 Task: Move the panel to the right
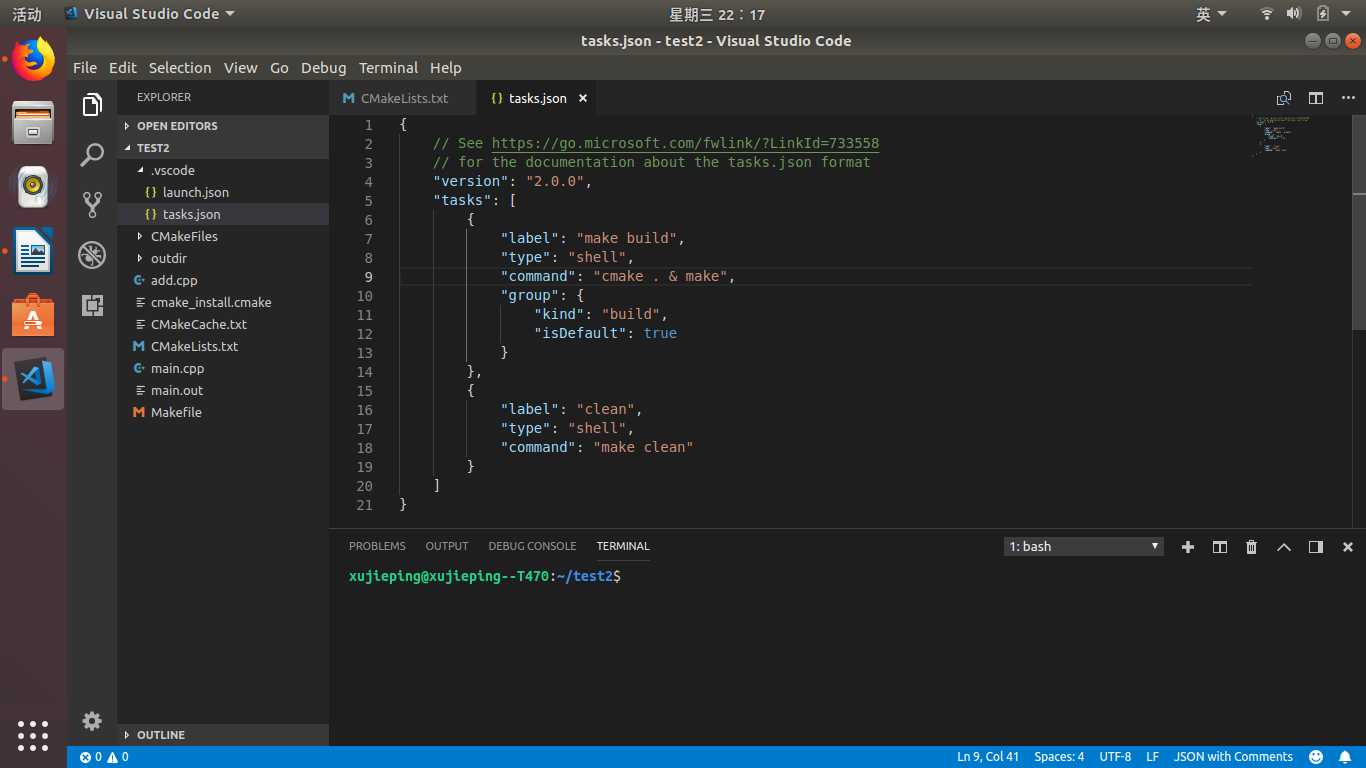(1316, 547)
